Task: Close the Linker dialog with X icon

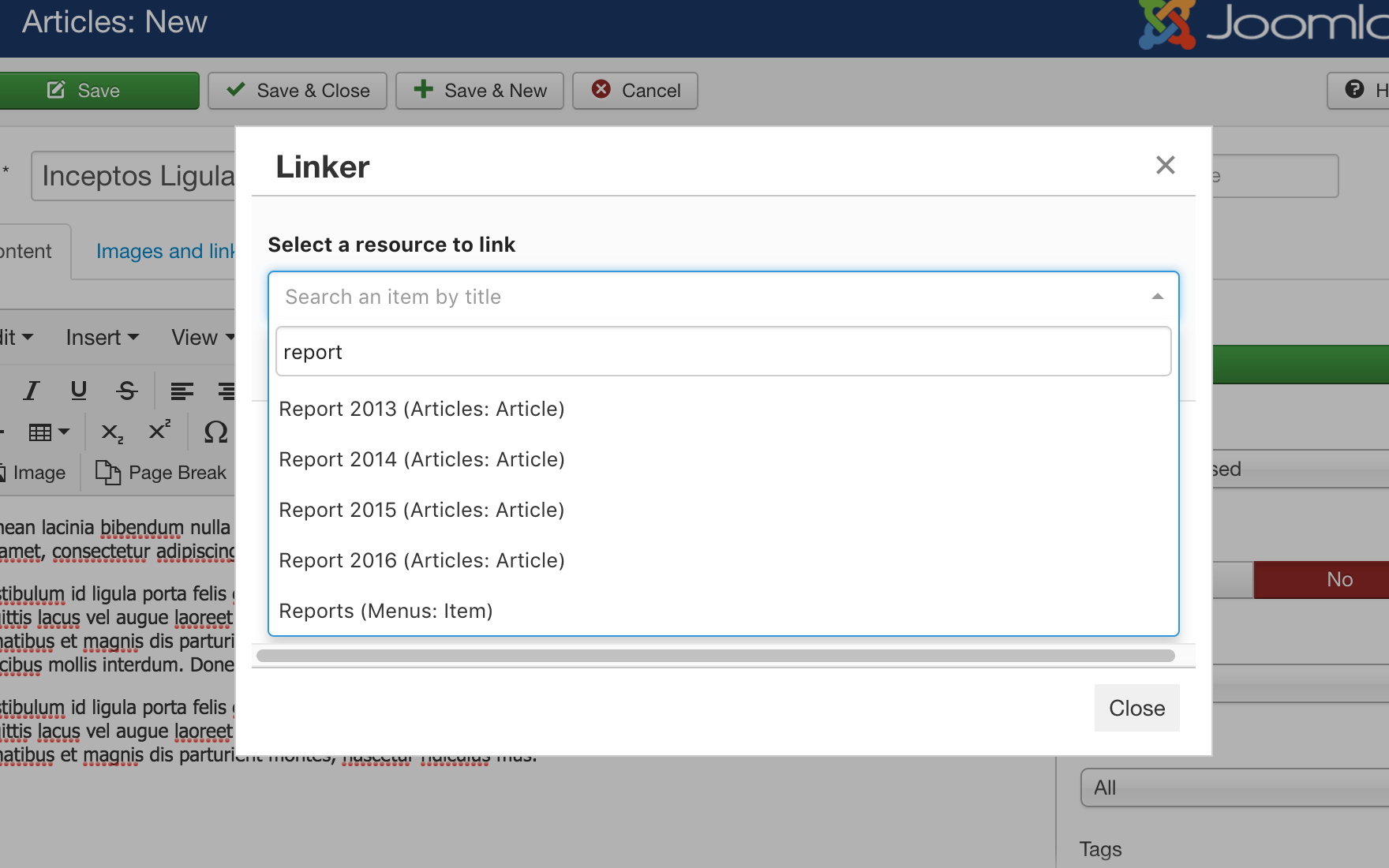Action: click(x=1165, y=165)
